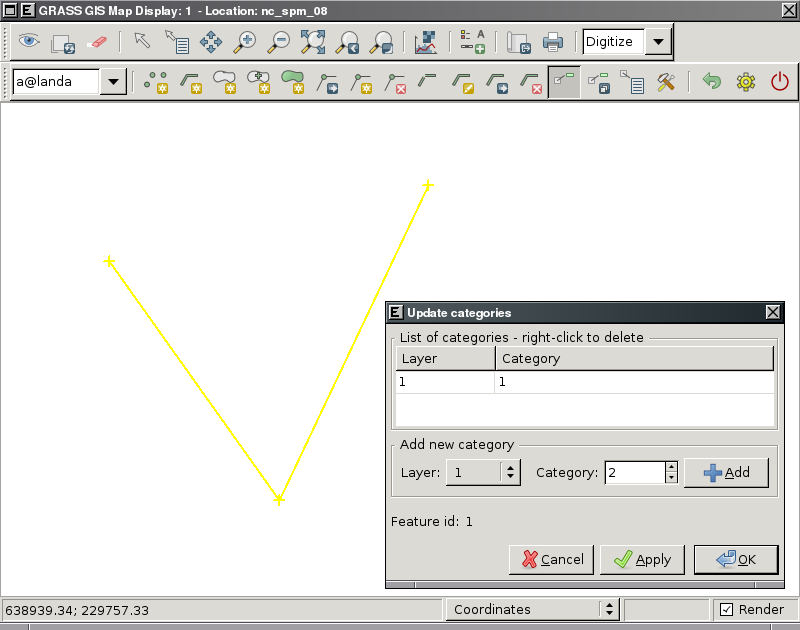Click Return to previous zoom icon
Image resolution: width=800 pixels, height=630 pixels.
347,42
